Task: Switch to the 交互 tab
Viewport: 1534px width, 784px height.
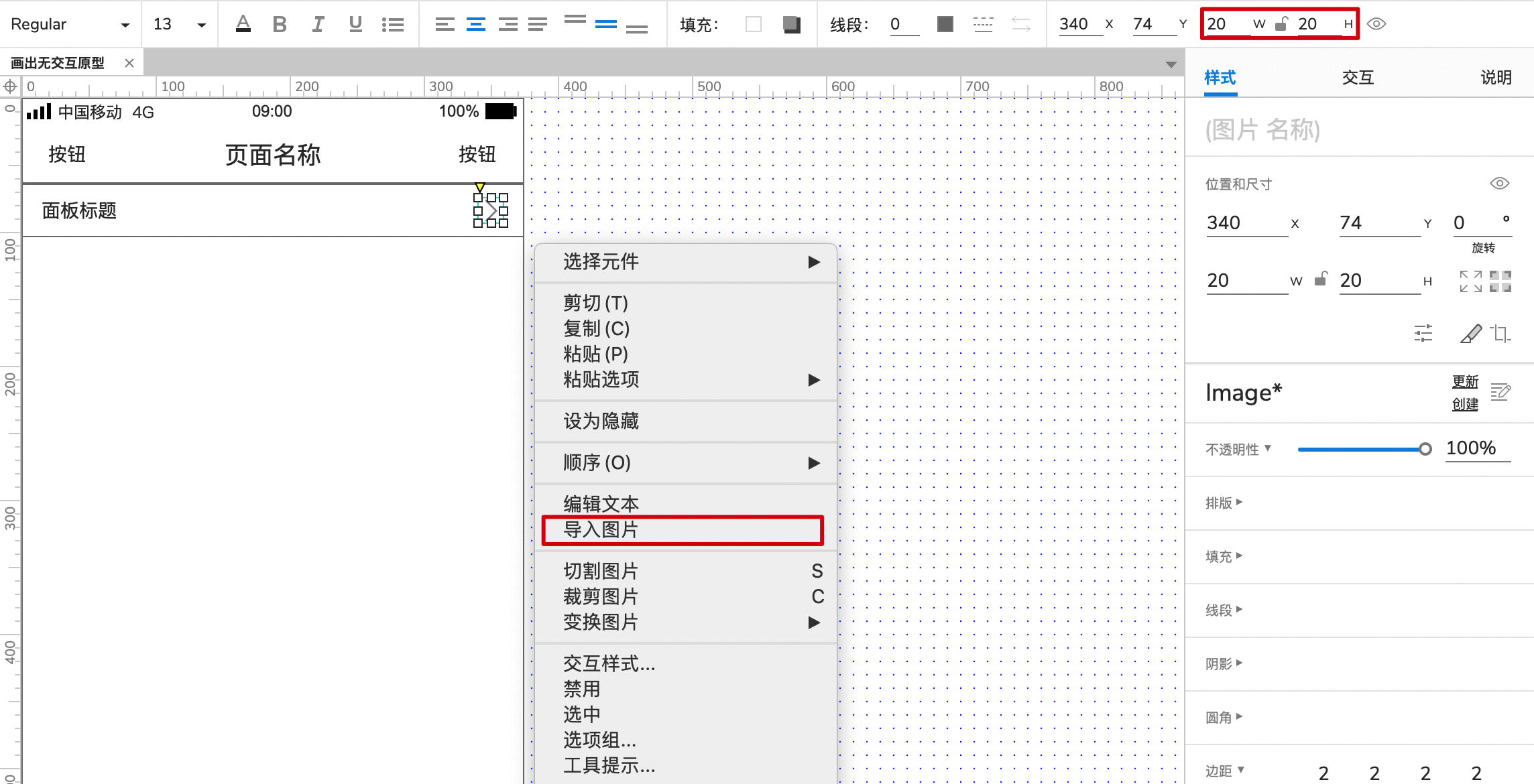Action: point(1356,78)
